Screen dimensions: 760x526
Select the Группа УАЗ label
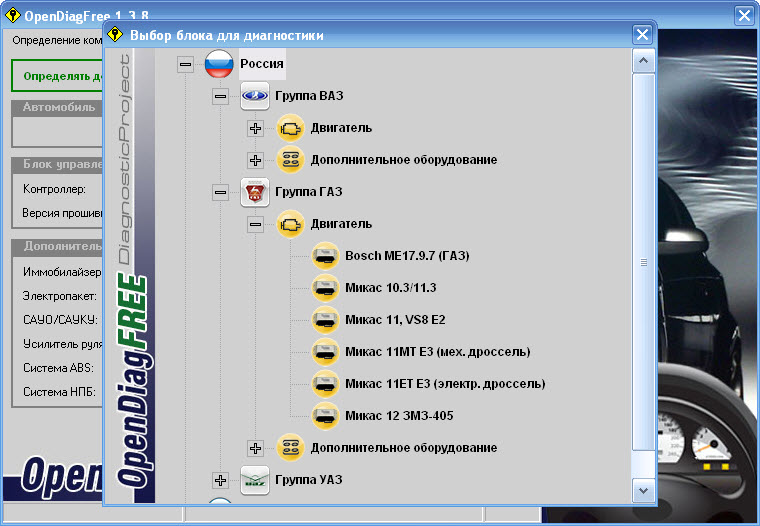pyautogui.click(x=309, y=480)
